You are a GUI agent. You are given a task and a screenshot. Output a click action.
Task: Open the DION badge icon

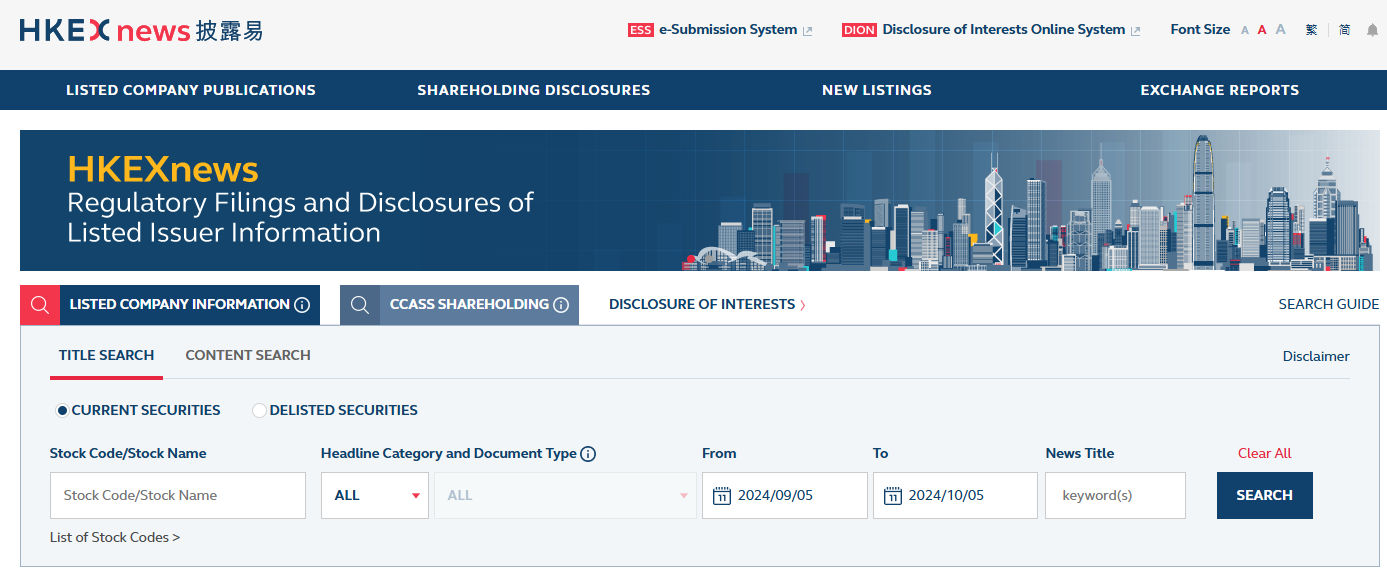coord(859,30)
